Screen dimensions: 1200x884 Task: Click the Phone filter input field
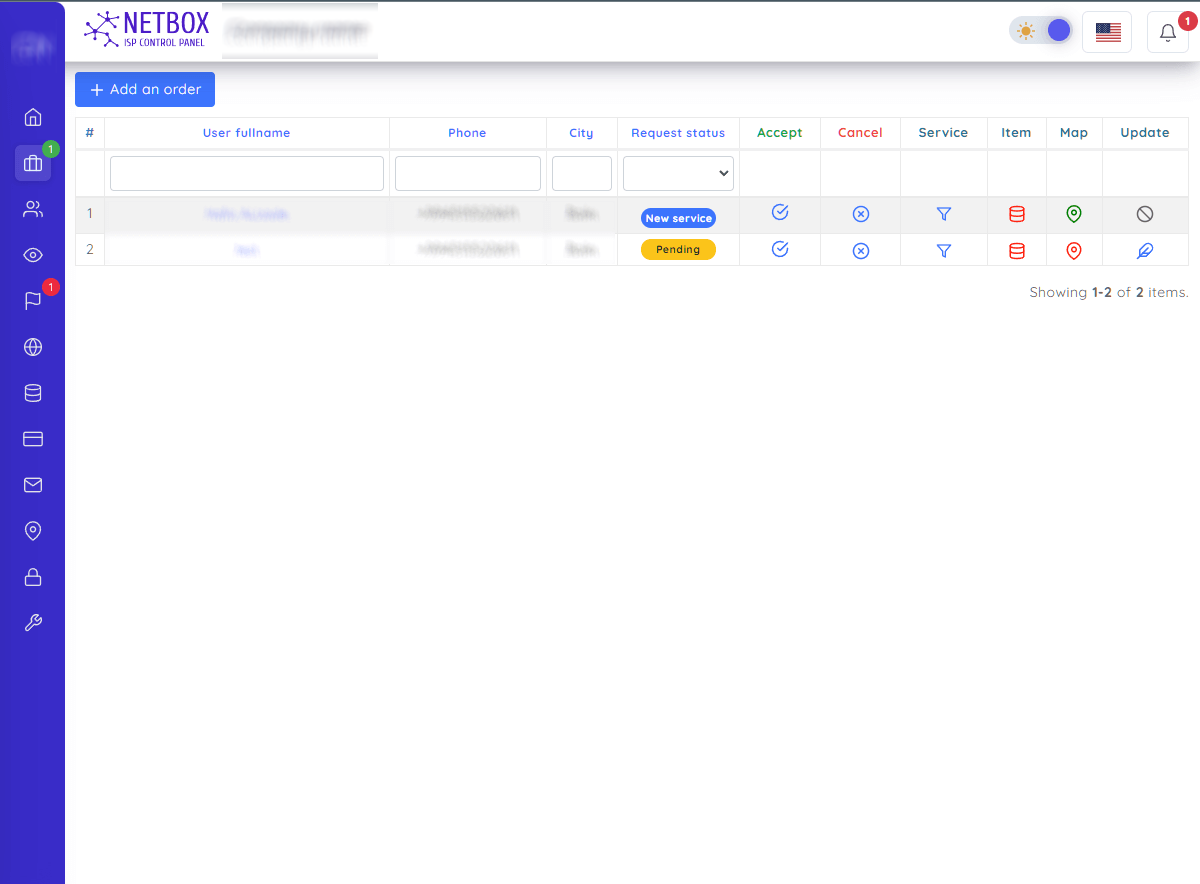(x=467, y=173)
